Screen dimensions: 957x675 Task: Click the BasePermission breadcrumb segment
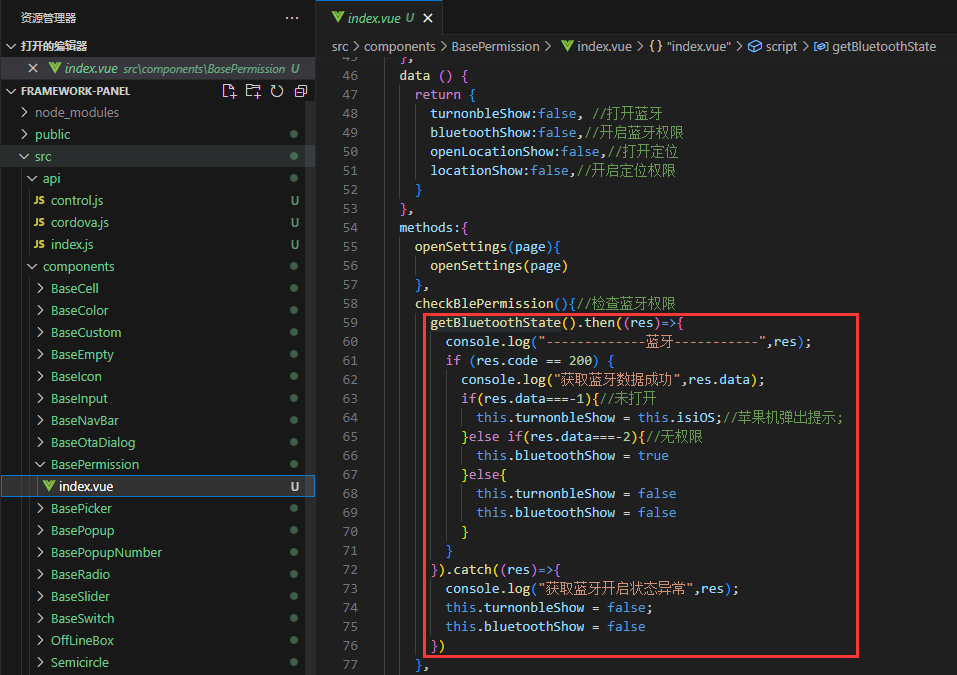496,46
